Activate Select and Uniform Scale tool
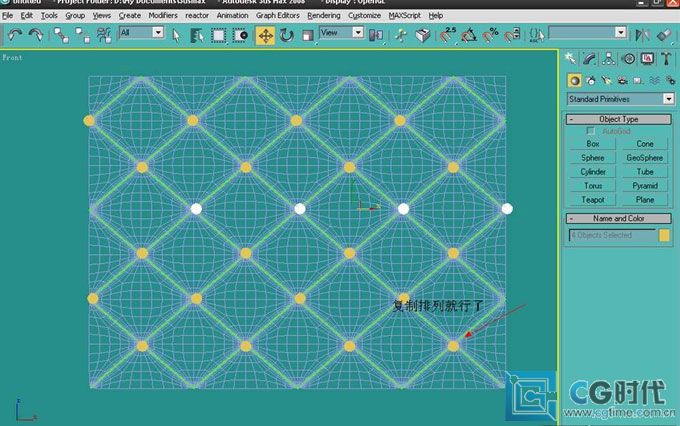The height and width of the screenshot is (426, 680). pos(308,35)
